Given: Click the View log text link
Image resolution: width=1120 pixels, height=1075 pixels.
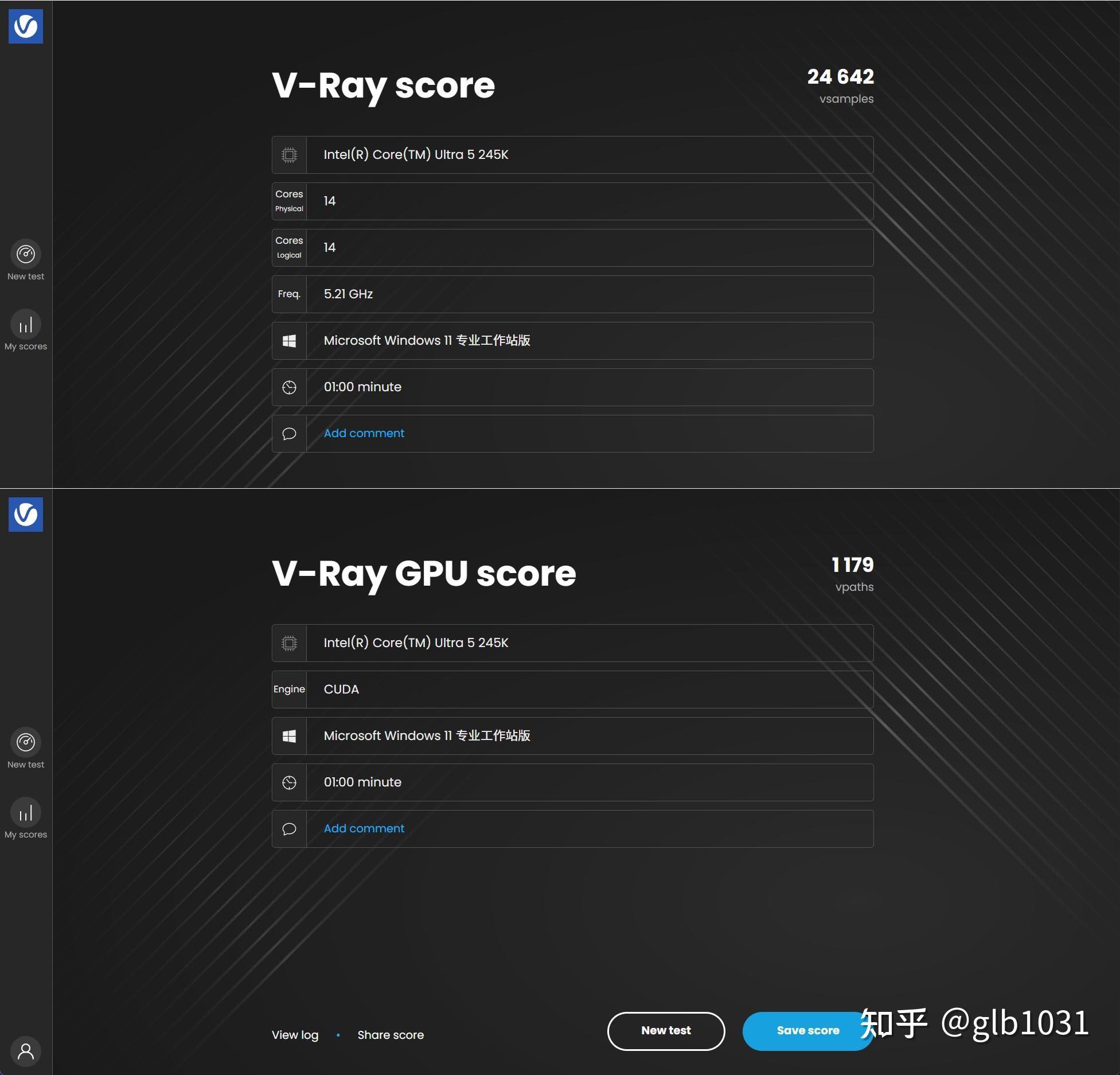Looking at the screenshot, I should tap(295, 1035).
